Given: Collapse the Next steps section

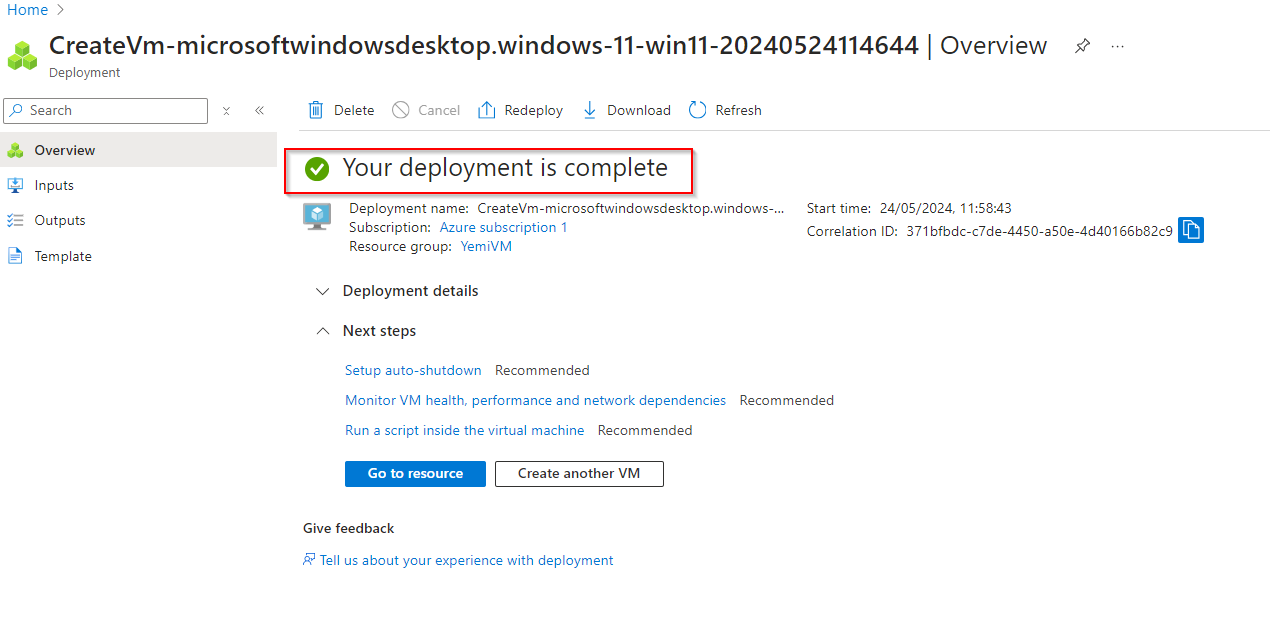Looking at the screenshot, I should point(322,331).
